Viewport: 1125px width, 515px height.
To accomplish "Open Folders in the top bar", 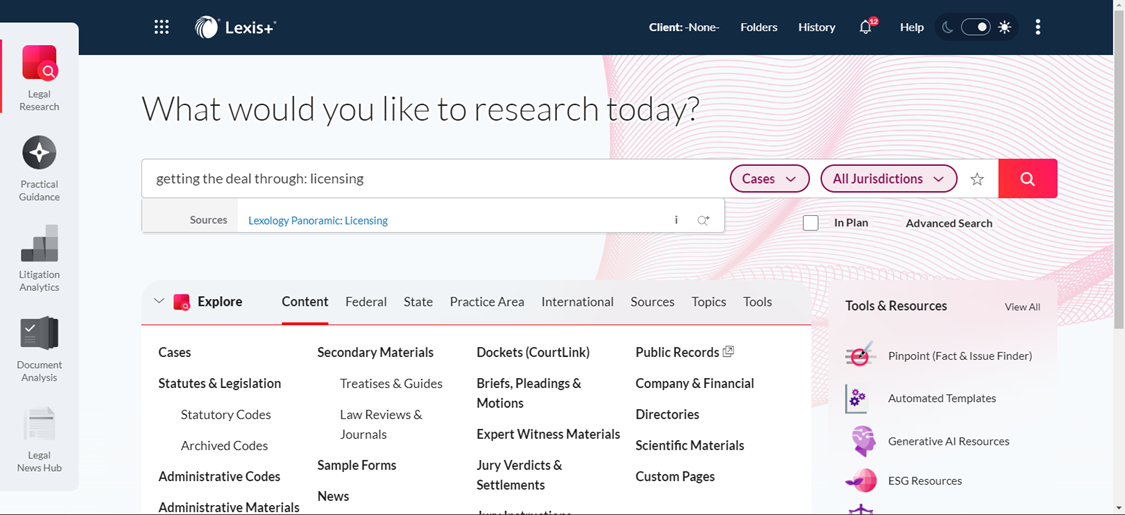I will [x=759, y=27].
